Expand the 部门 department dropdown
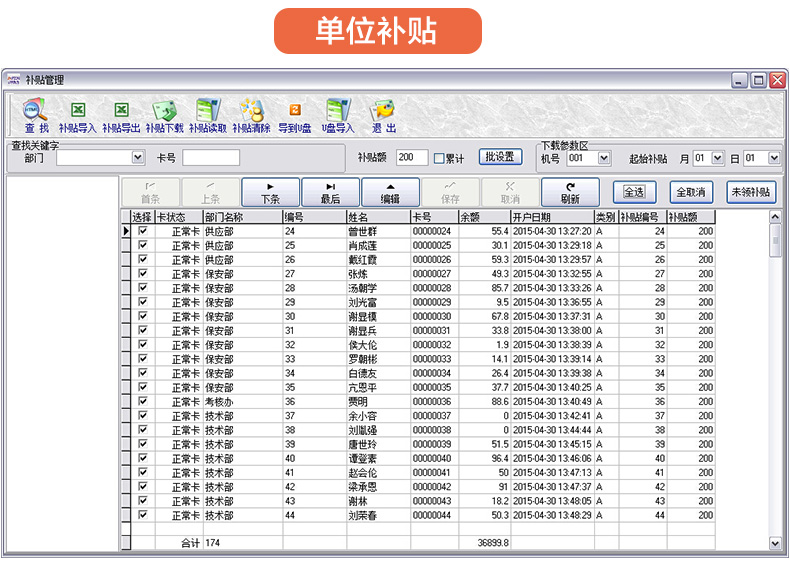The image size is (790, 568). click(x=138, y=158)
